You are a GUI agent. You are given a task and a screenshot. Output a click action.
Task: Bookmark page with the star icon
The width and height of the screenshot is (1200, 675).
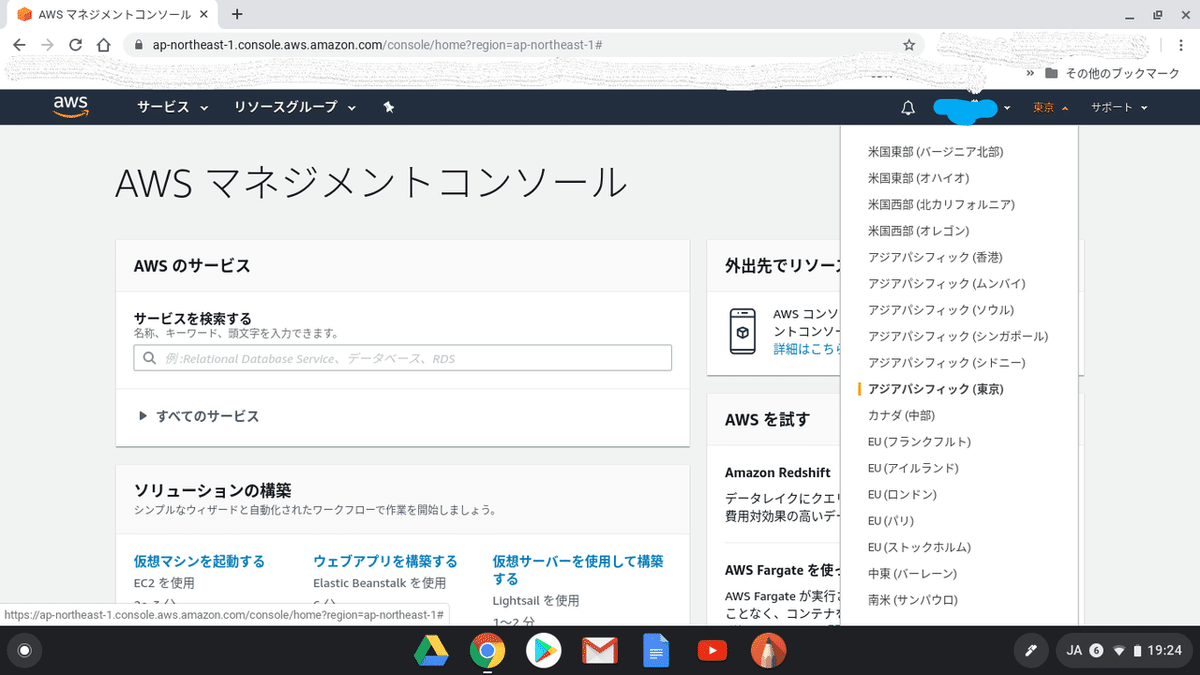(908, 45)
